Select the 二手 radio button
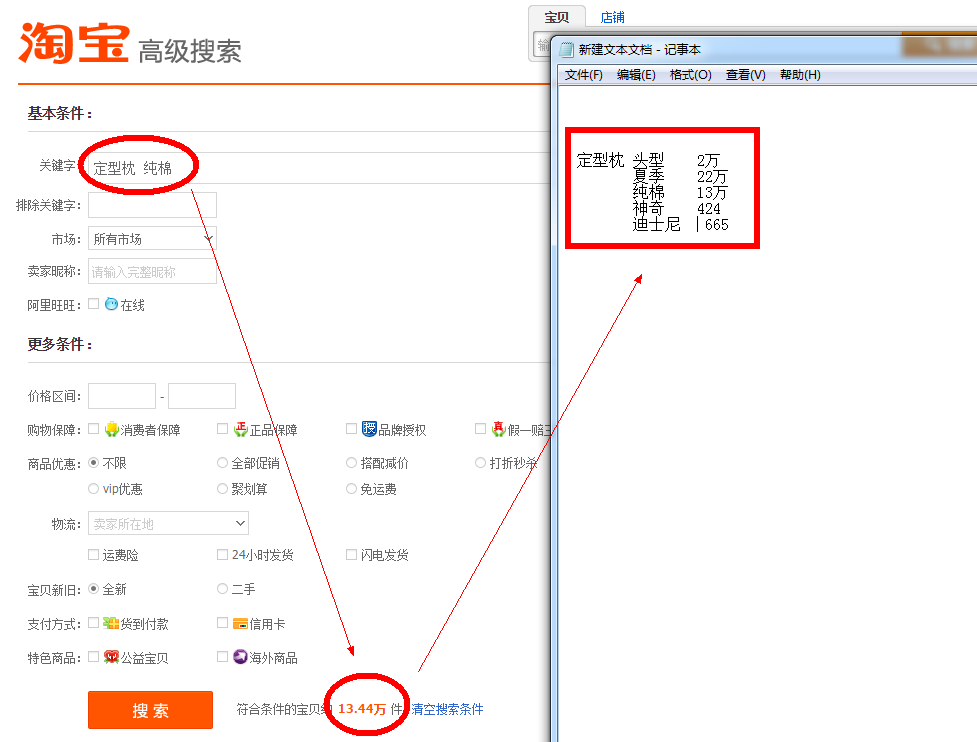The image size is (977, 742). 220,589
